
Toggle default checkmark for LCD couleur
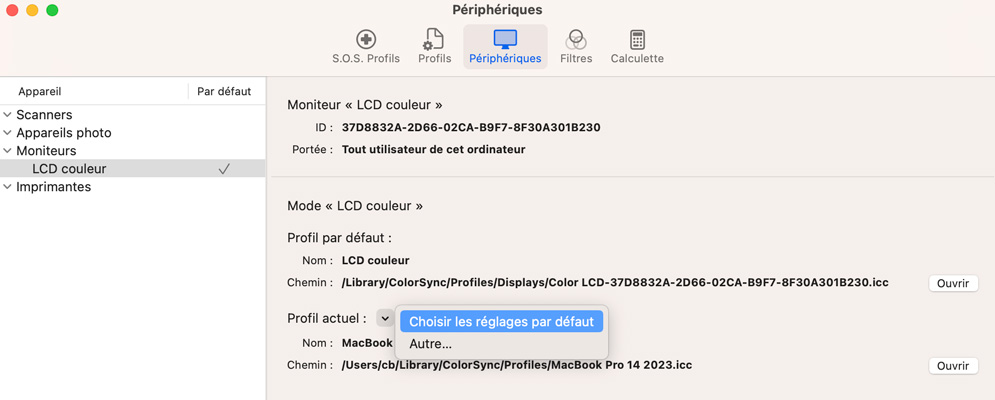(223, 169)
